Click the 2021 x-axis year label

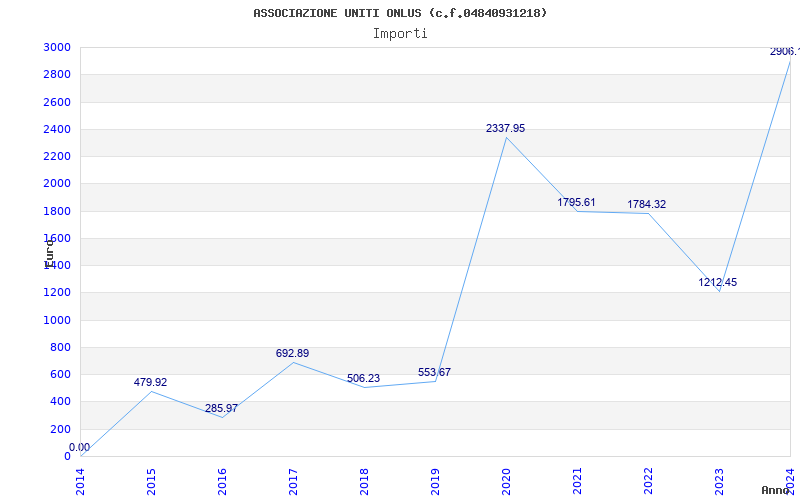[577, 482]
